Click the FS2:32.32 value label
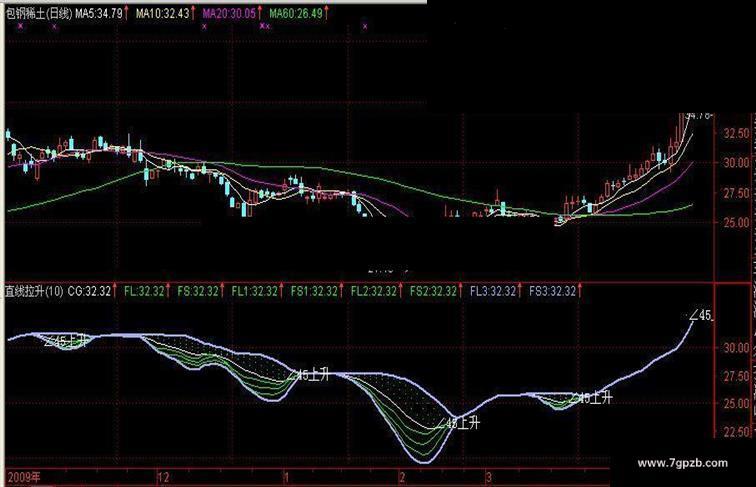The width and height of the screenshot is (756, 487). (433, 291)
